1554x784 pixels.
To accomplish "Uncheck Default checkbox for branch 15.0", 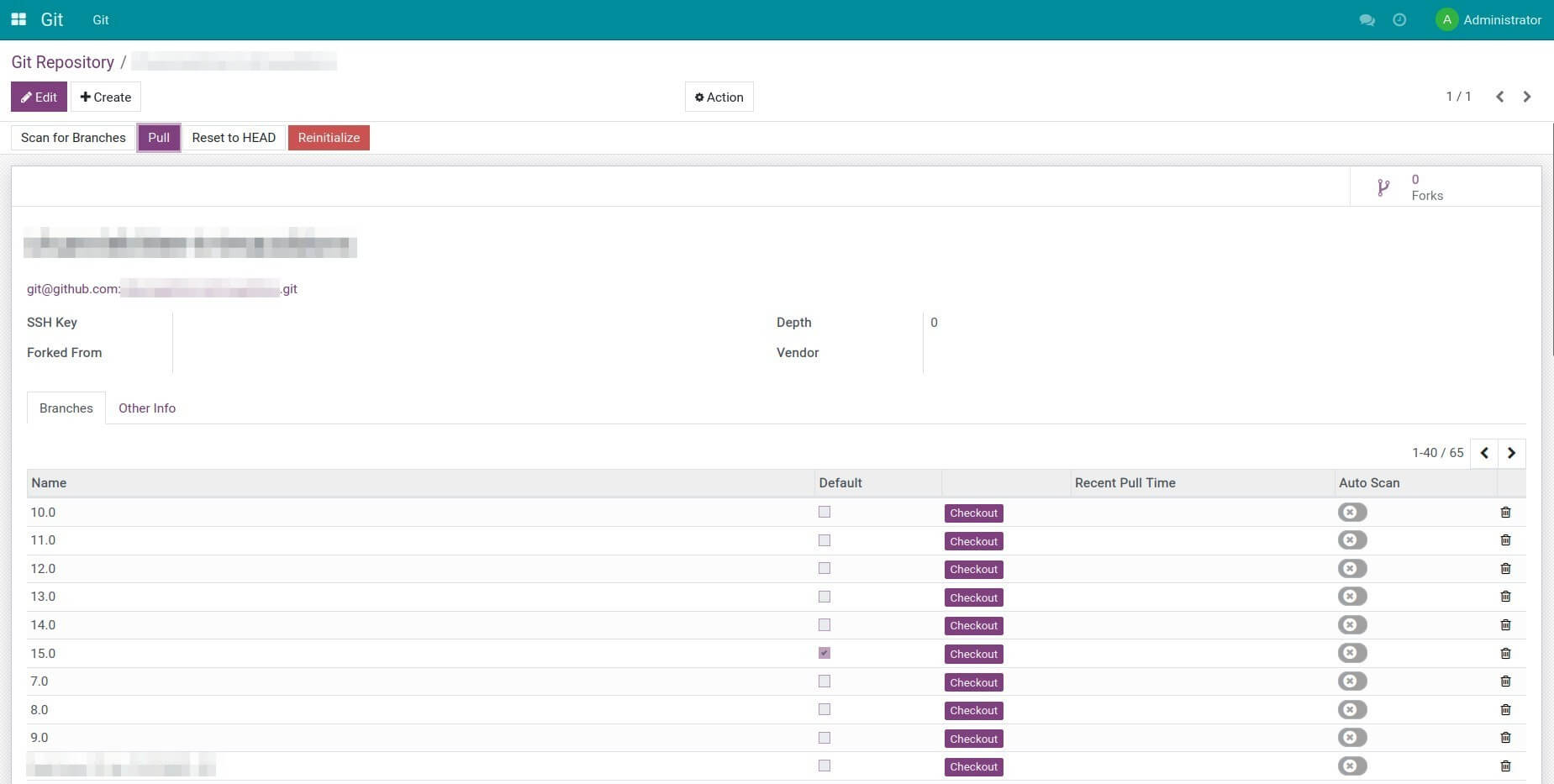I will pos(824,653).
